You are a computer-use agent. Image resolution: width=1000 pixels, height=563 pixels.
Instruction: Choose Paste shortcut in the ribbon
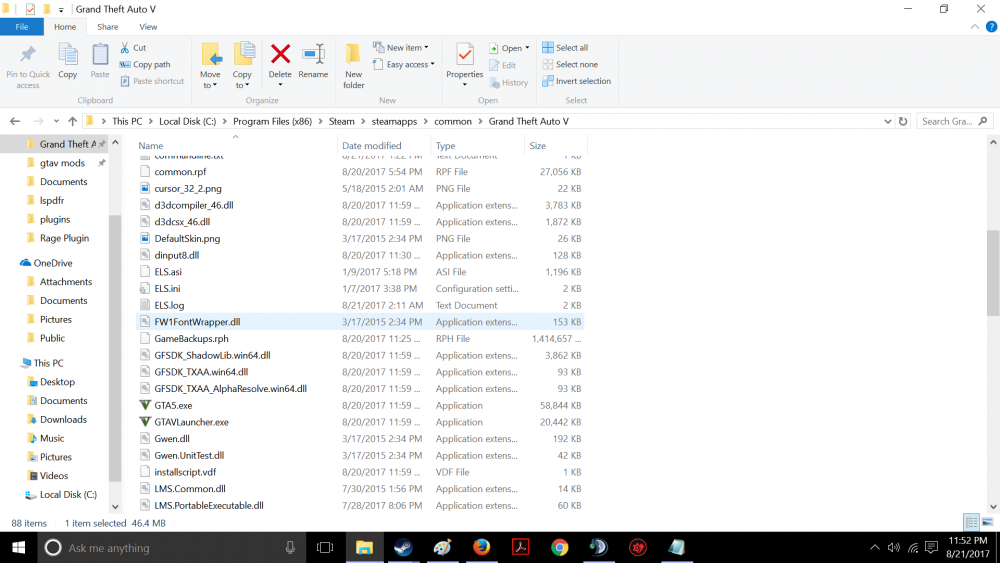click(152, 81)
